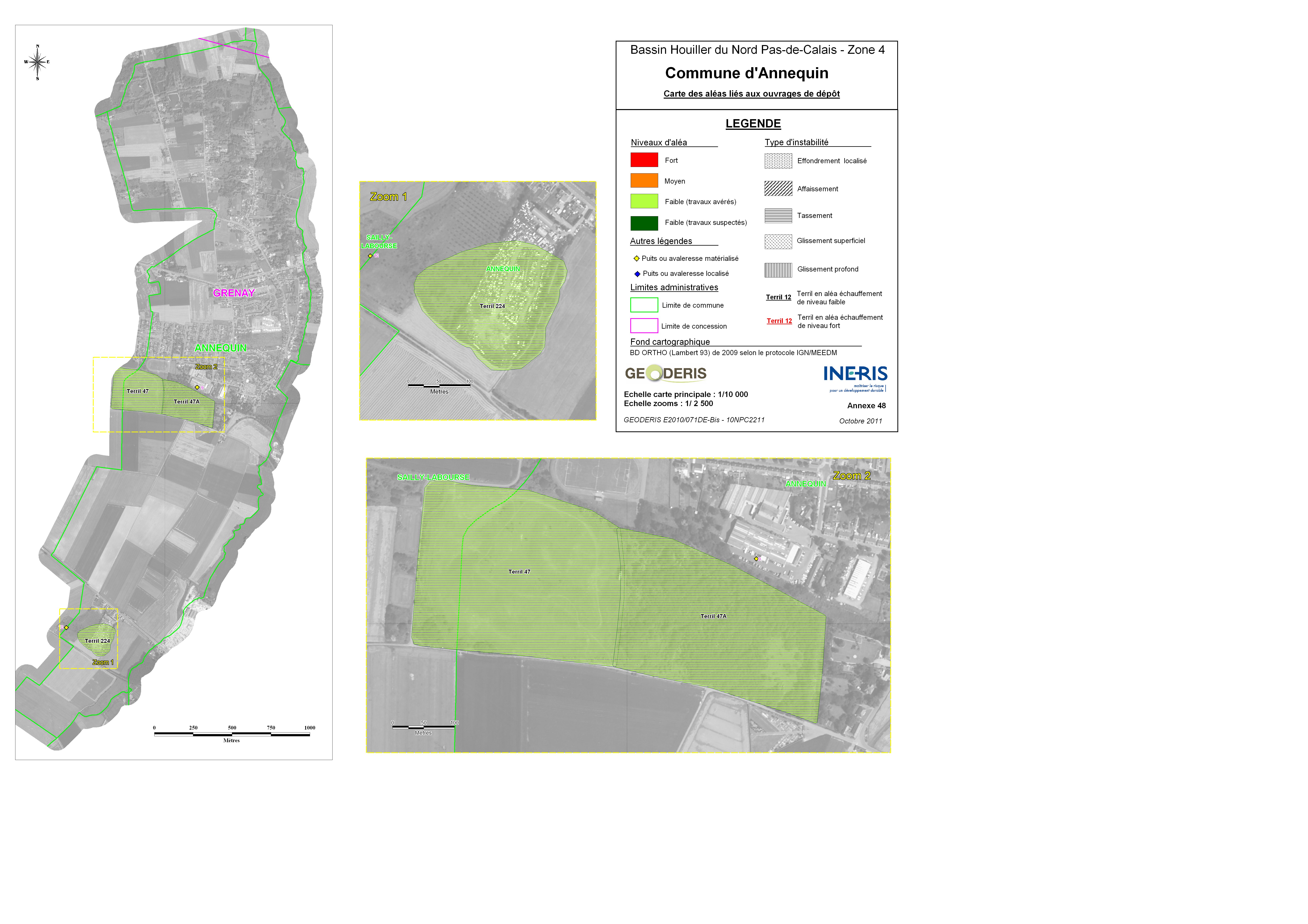Click the 'Affaissement' diagonal hatch swatch
The image size is (1308, 924).
tap(778, 189)
